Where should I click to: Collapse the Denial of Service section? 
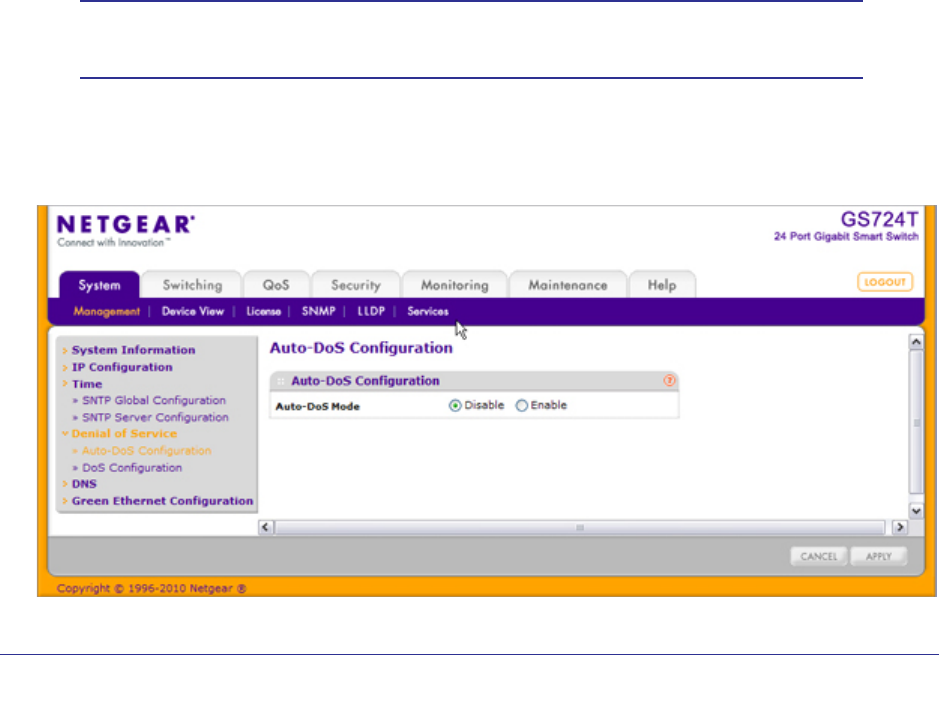tap(124, 434)
